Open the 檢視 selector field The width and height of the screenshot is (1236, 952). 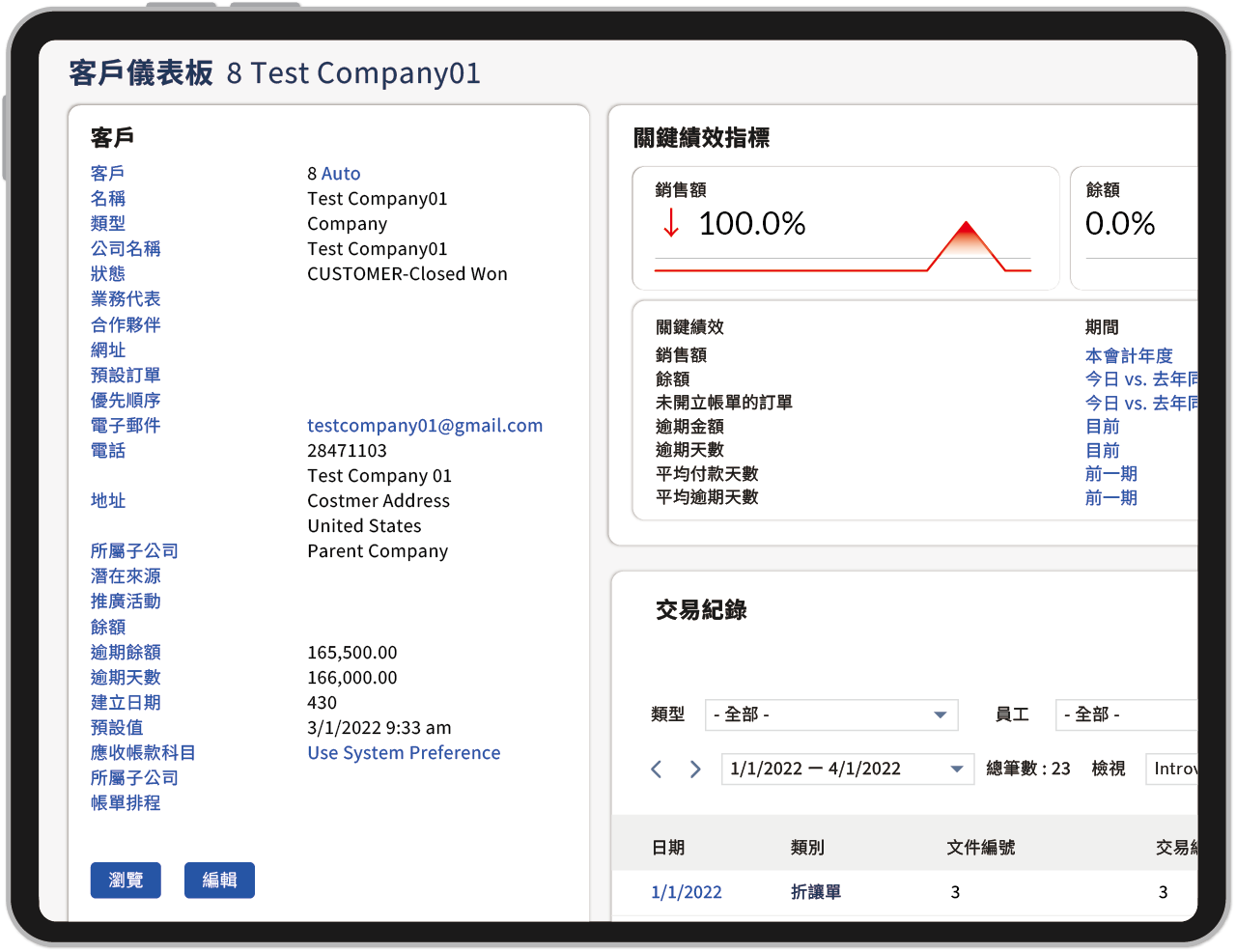(1172, 769)
